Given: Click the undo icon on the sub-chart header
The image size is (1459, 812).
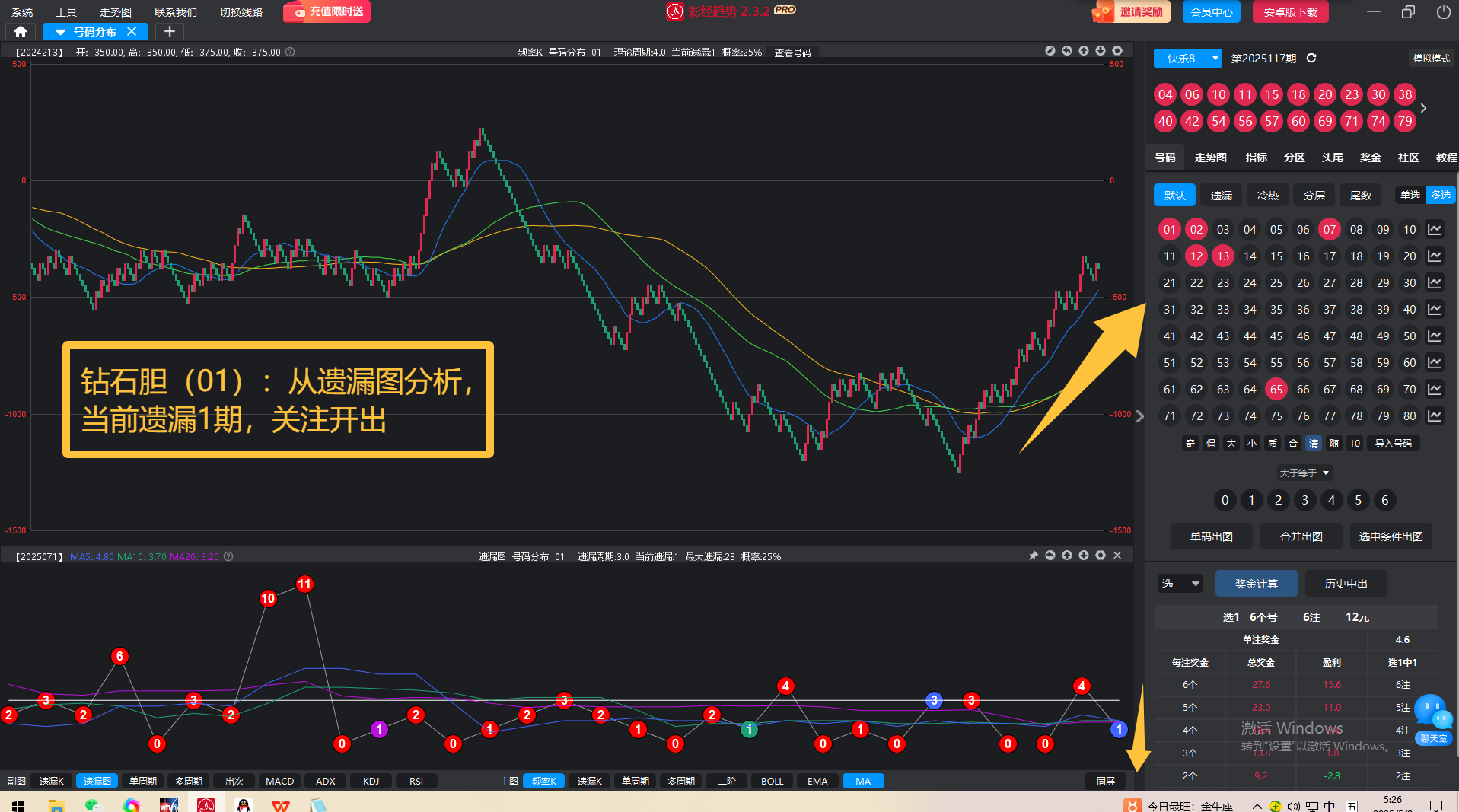Looking at the screenshot, I should click(x=1050, y=556).
